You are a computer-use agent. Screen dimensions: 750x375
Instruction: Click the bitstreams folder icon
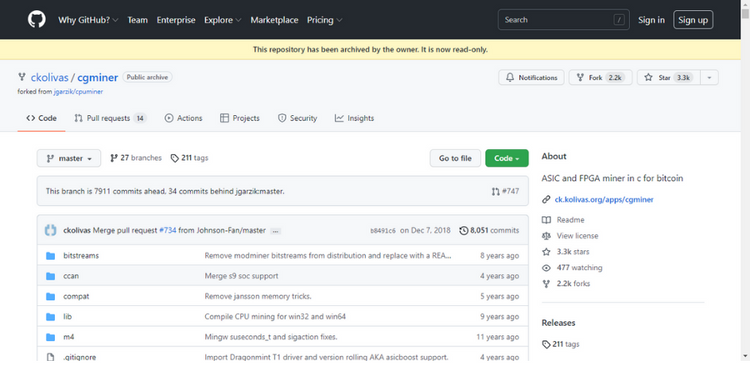coord(50,255)
